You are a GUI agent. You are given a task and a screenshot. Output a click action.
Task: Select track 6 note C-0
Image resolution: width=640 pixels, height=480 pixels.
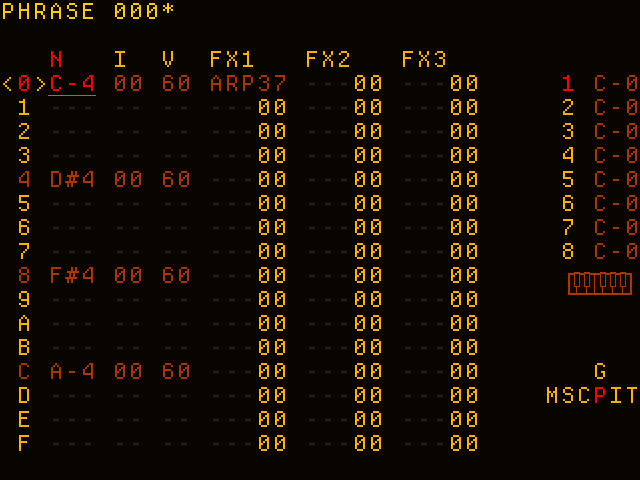[x=616, y=204]
